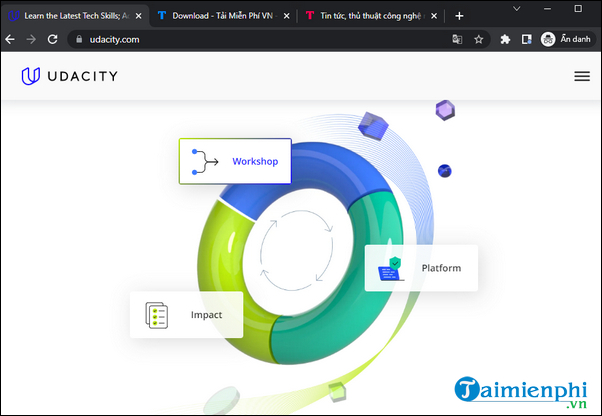
Task: Click the Workshop branching arrows icon
Action: pos(205,162)
